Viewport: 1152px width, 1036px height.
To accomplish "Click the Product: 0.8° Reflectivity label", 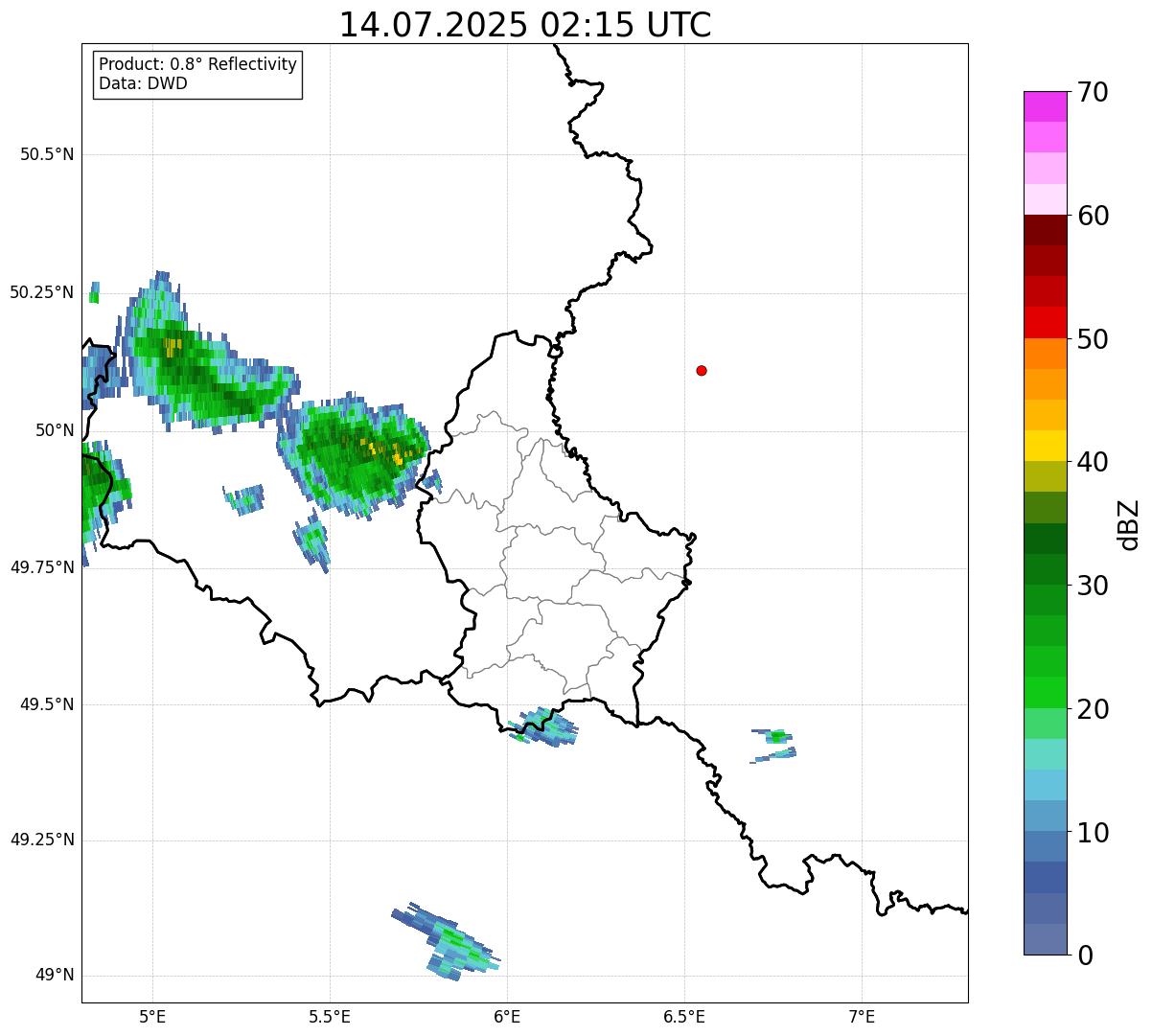I will (198, 64).
